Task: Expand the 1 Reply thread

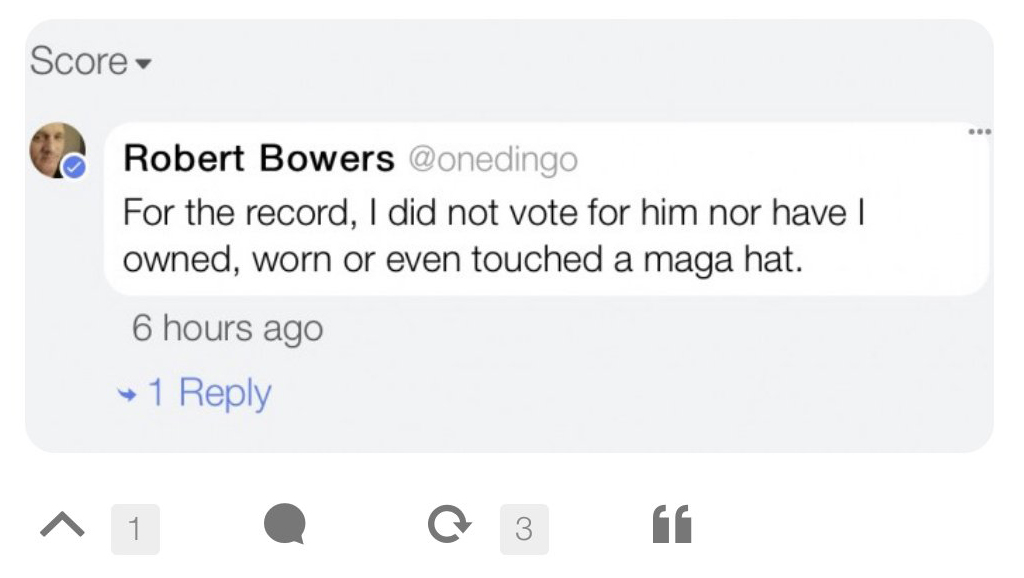Action: point(209,393)
